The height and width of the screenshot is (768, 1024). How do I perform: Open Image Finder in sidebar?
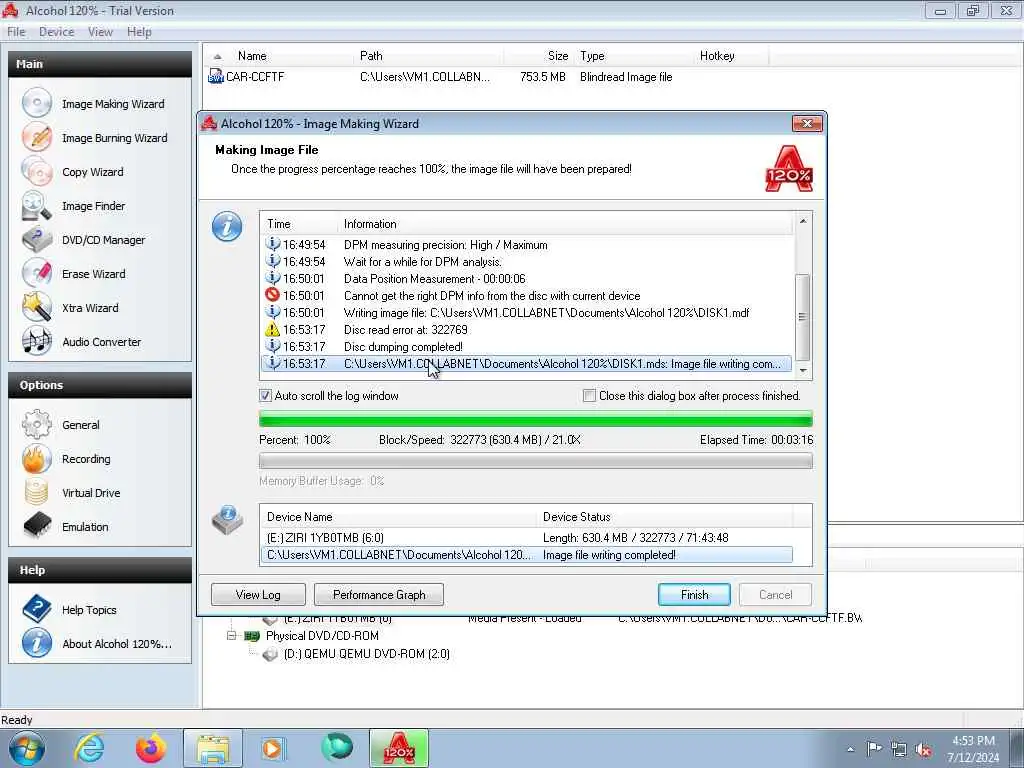coord(93,206)
